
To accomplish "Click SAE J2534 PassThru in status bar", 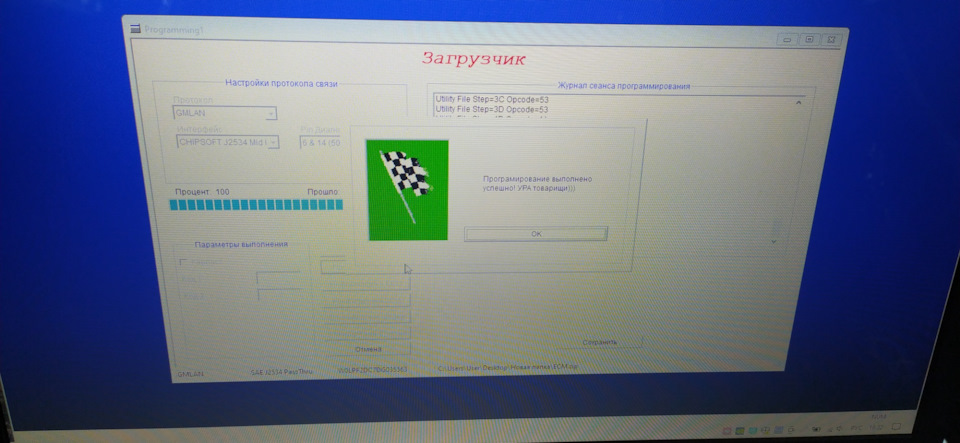I will pos(282,371).
